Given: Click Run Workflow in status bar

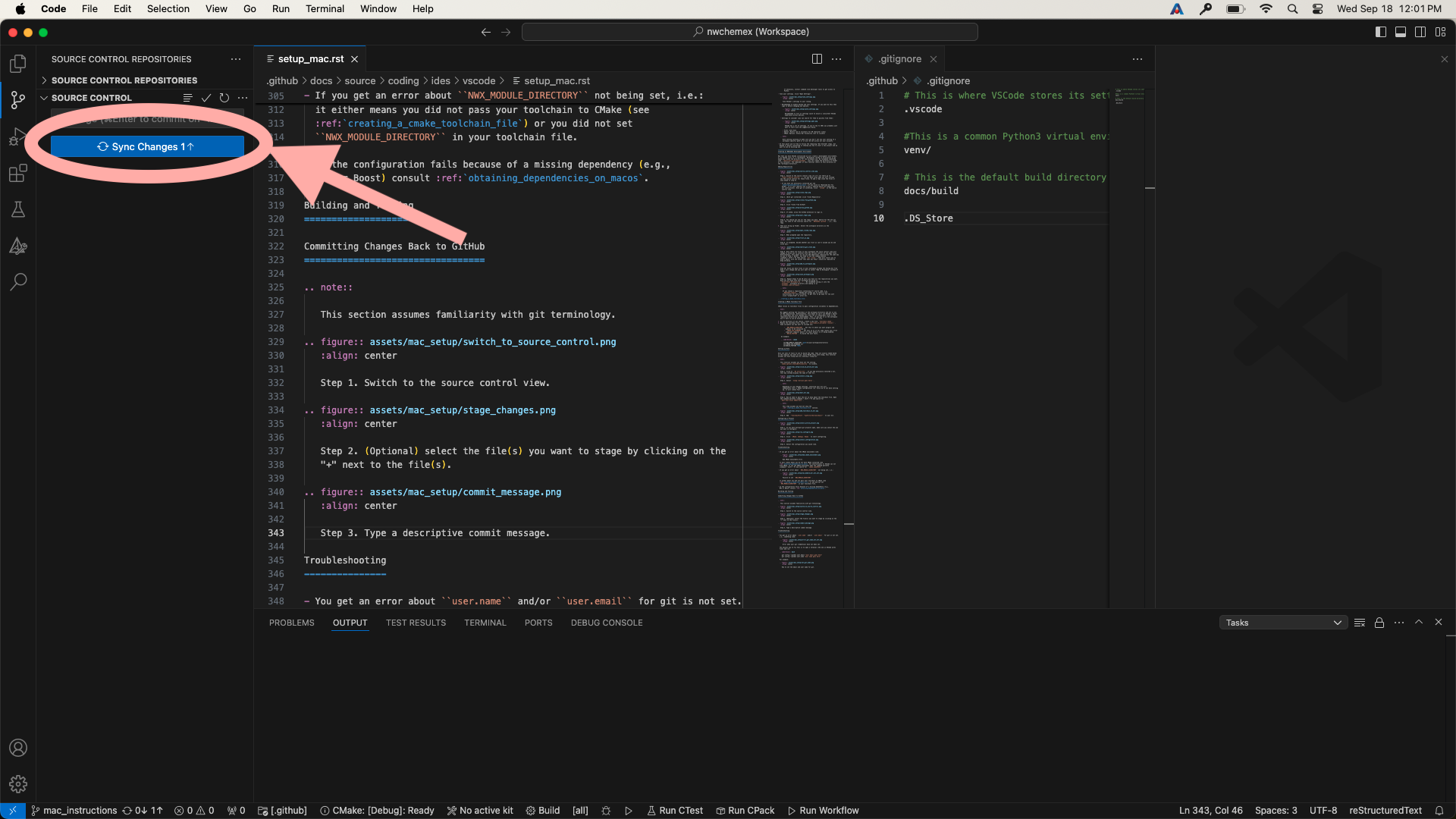Looking at the screenshot, I should coord(824,811).
